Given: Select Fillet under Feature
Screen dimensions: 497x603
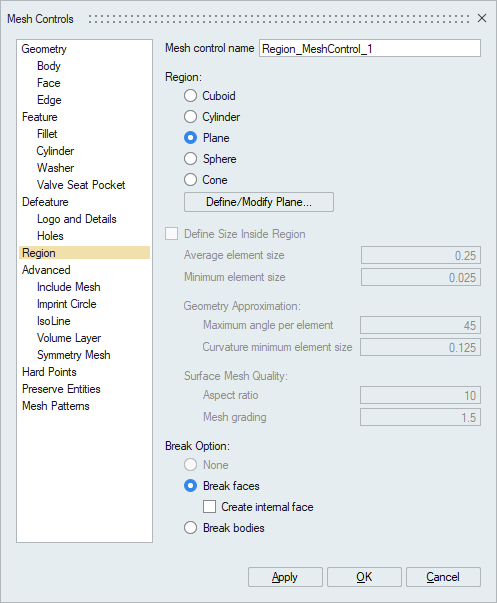Looking at the screenshot, I should [47, 134].
